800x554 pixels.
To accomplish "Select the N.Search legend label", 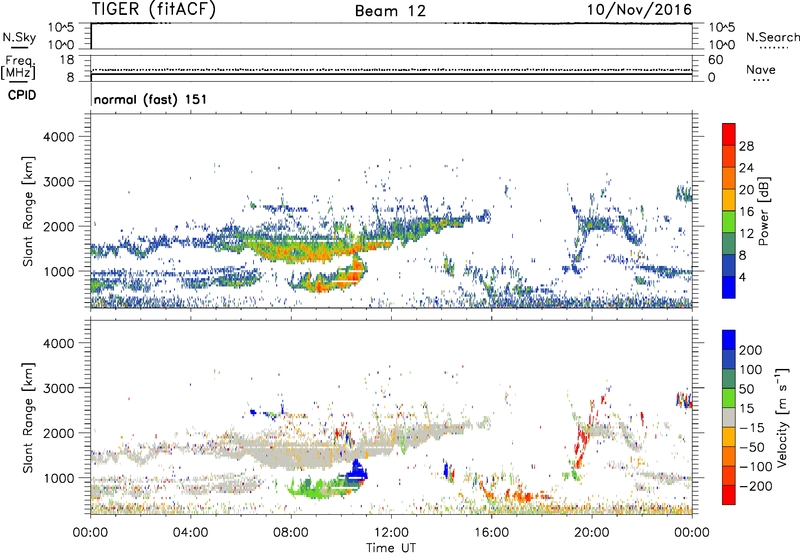I will (772, 37).
